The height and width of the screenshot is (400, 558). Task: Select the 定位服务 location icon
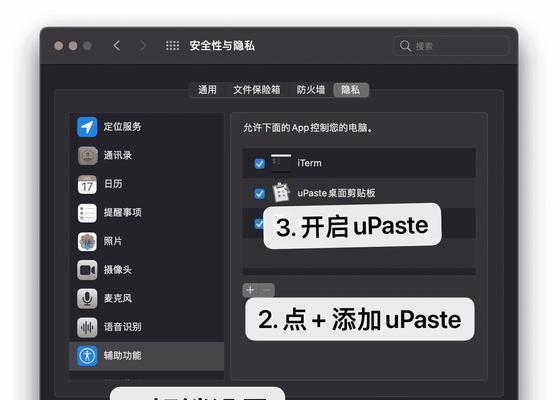pos(87,127)
